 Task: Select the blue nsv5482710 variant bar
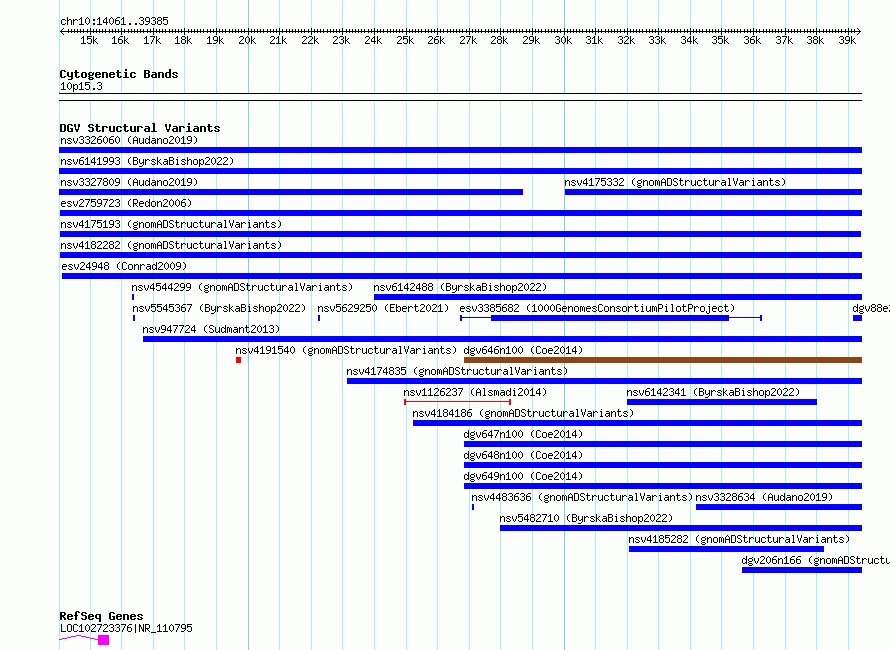point(681,528)
